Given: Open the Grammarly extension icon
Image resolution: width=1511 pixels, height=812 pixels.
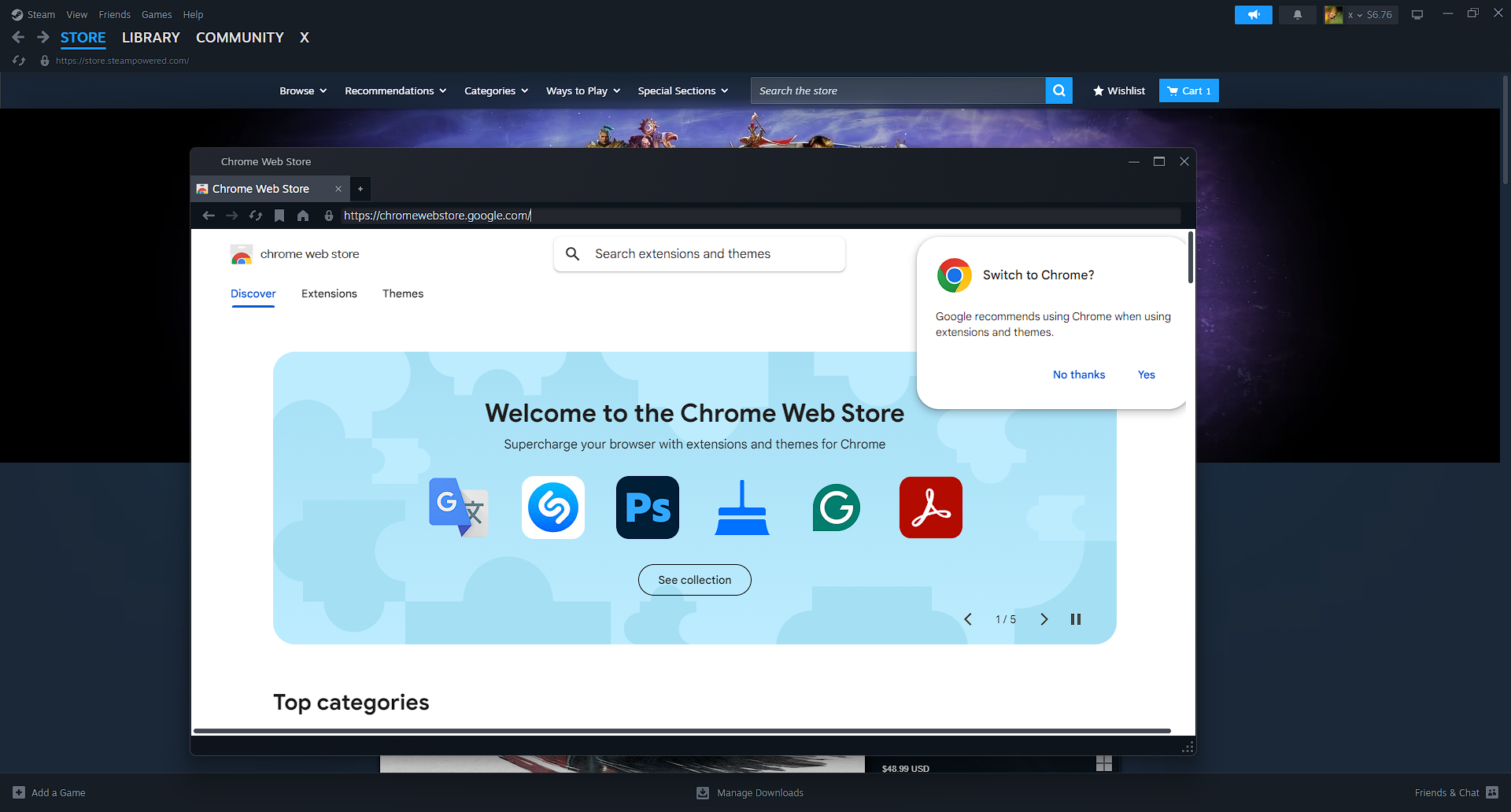Looking at the screenshot, I should [x=837, y=507].
